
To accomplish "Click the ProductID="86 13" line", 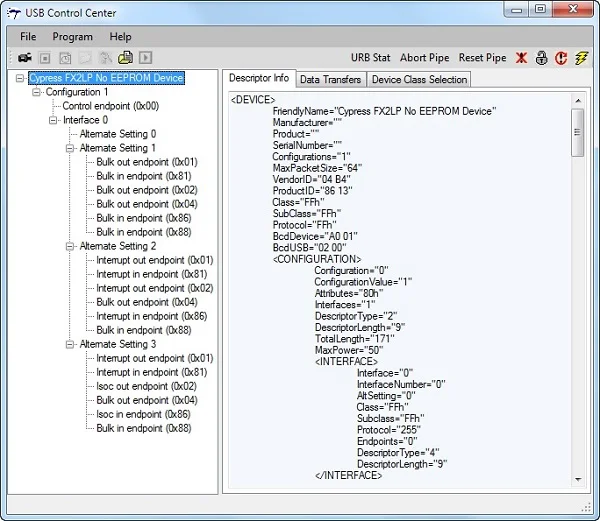I will 312,190.
